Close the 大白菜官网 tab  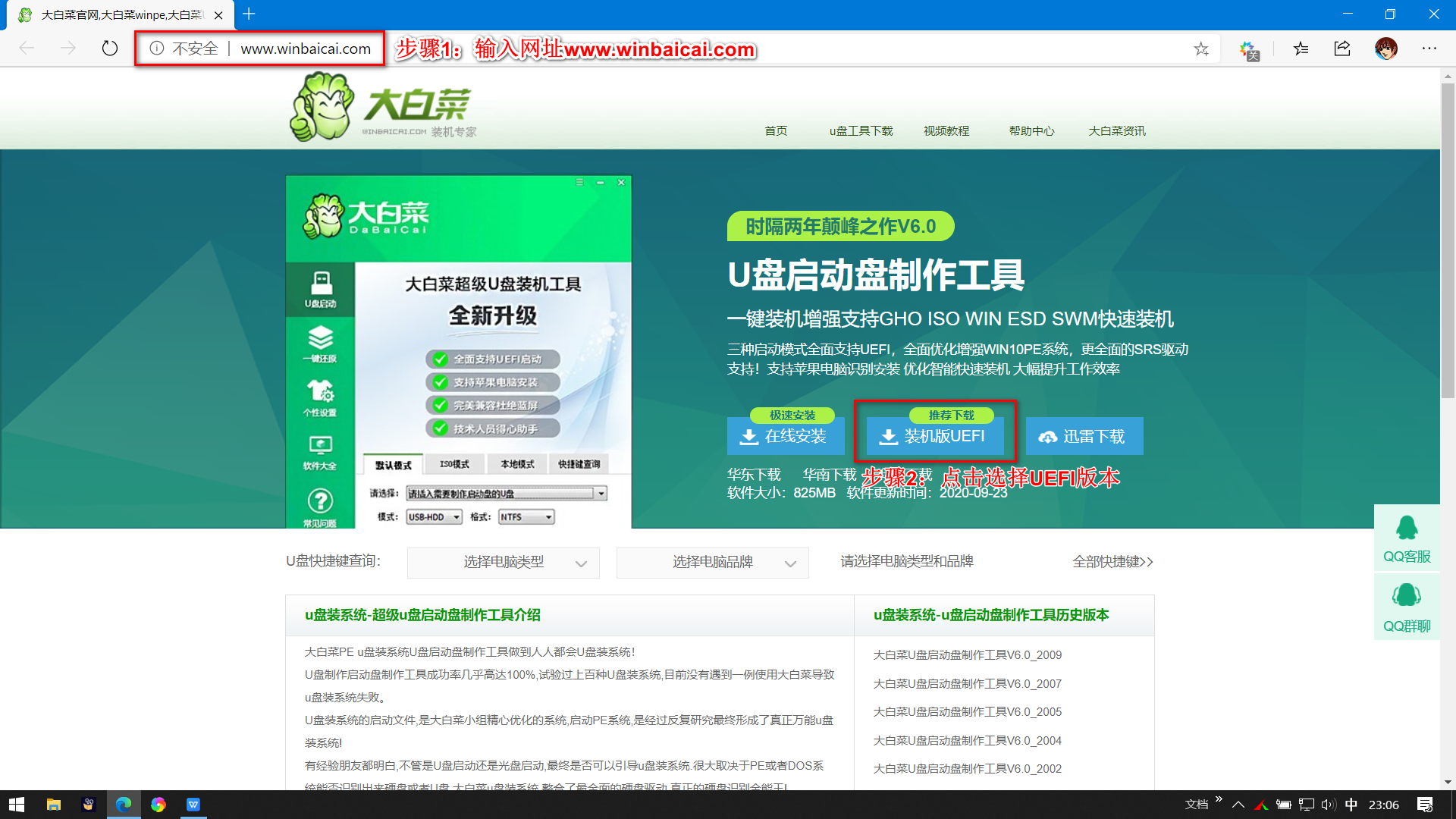[x=218, y=15]
